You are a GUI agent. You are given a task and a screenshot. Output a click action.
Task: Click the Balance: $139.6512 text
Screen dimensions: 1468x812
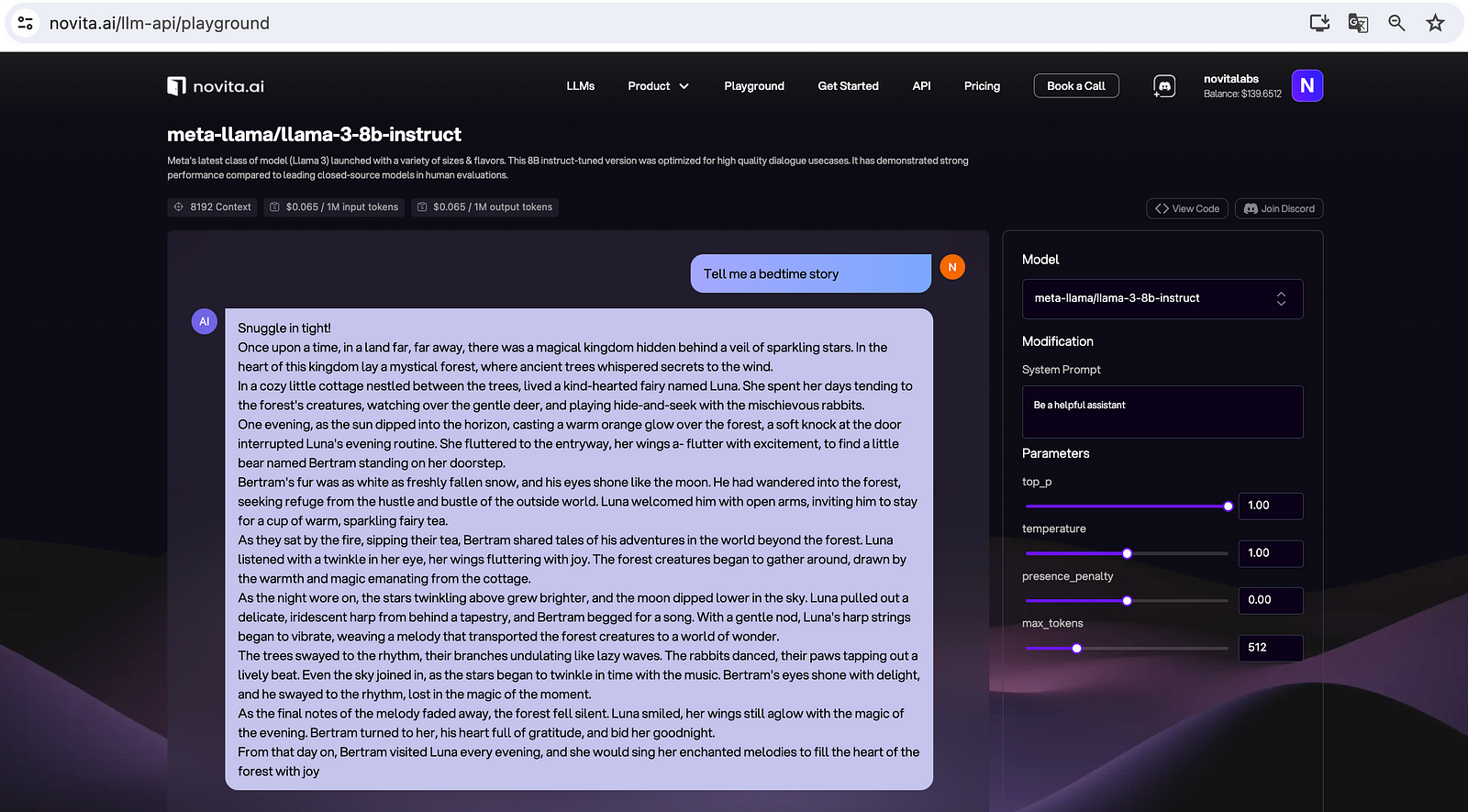click(x=1243, y=94)
